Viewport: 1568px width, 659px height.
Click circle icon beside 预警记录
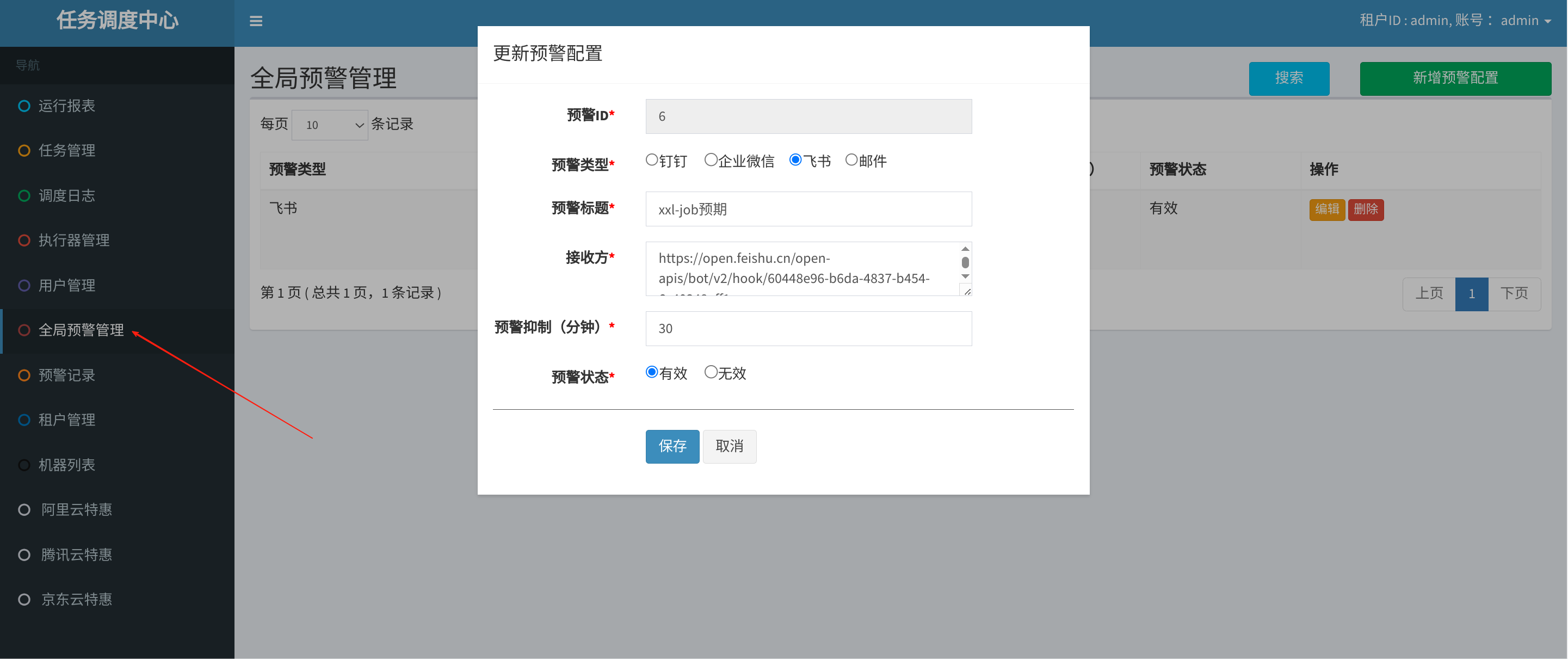tap(24, 375)
